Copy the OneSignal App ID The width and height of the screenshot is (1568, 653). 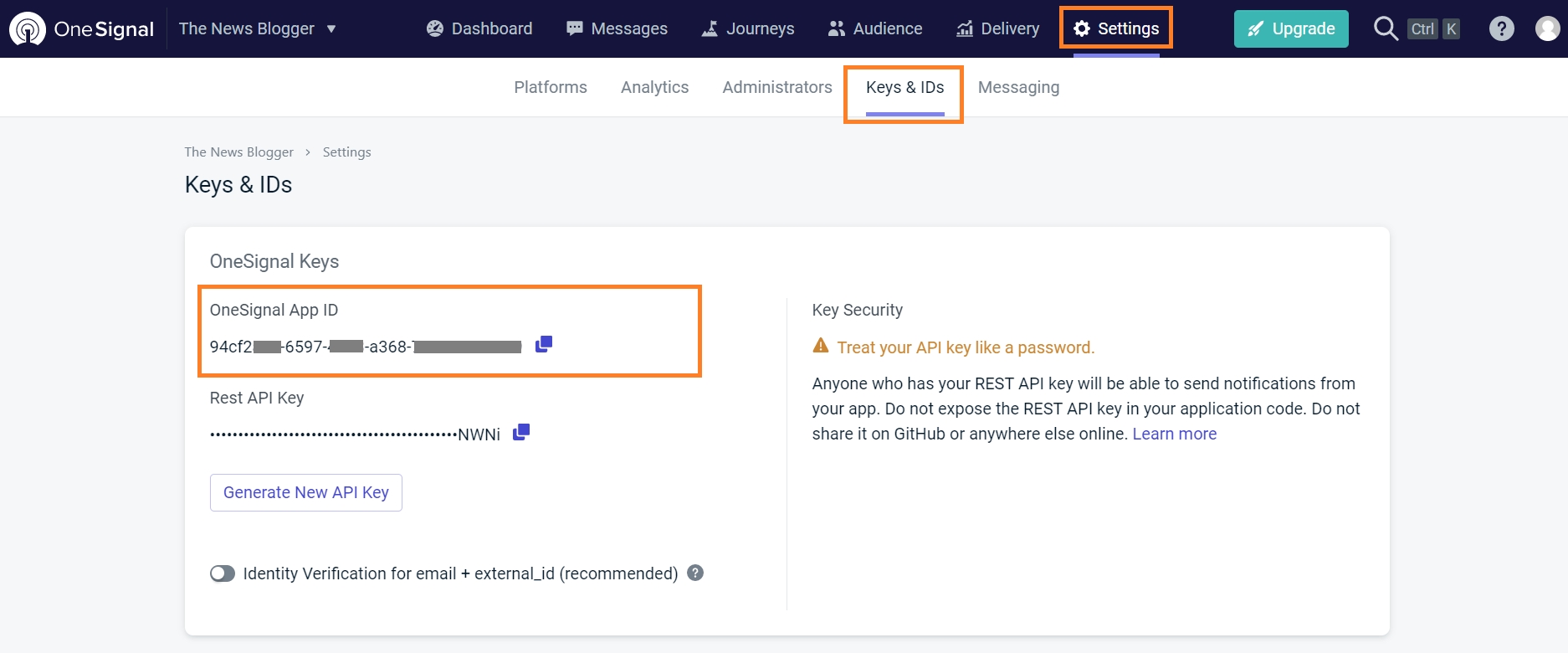tap(544, 344)
